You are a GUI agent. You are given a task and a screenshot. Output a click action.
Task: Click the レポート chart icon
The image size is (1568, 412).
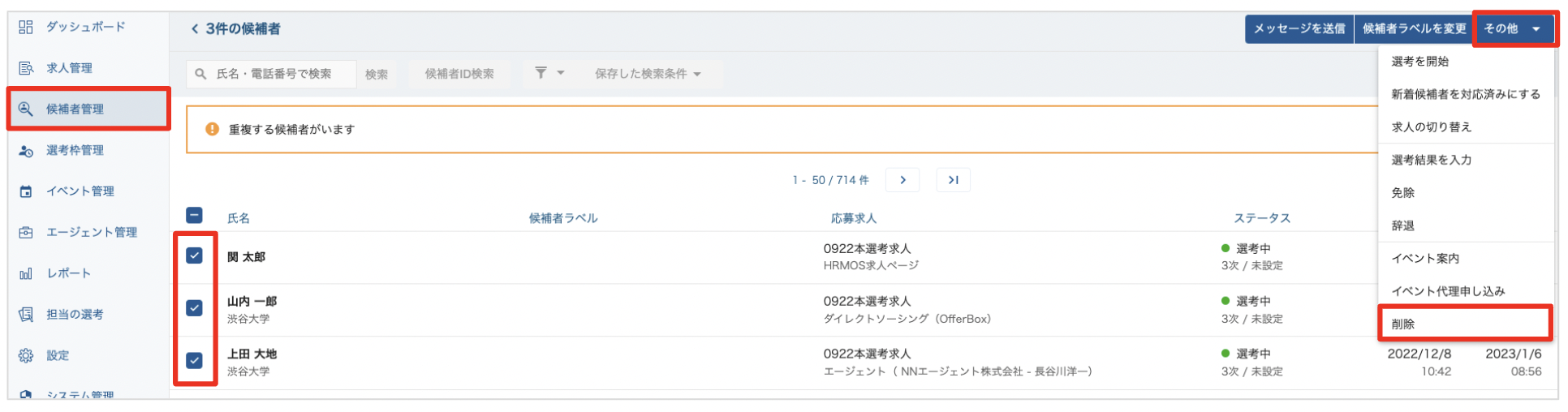click(x=26, y=274)
